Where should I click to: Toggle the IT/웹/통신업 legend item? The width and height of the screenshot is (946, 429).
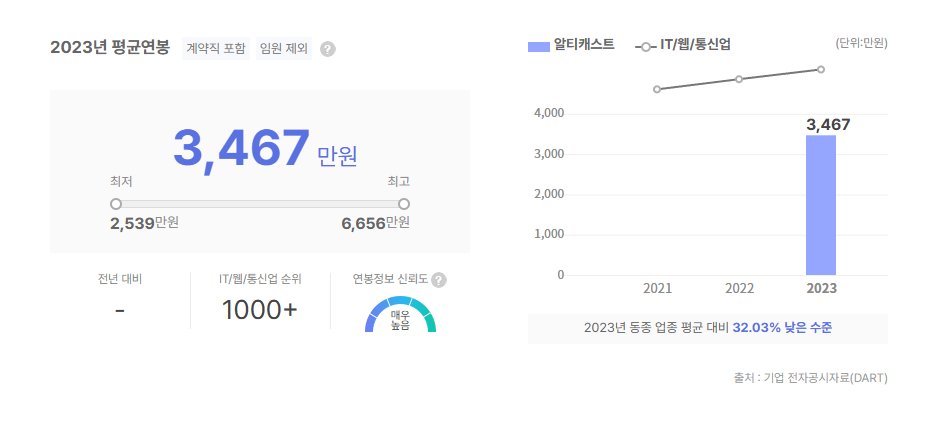[x=683, y=45]
